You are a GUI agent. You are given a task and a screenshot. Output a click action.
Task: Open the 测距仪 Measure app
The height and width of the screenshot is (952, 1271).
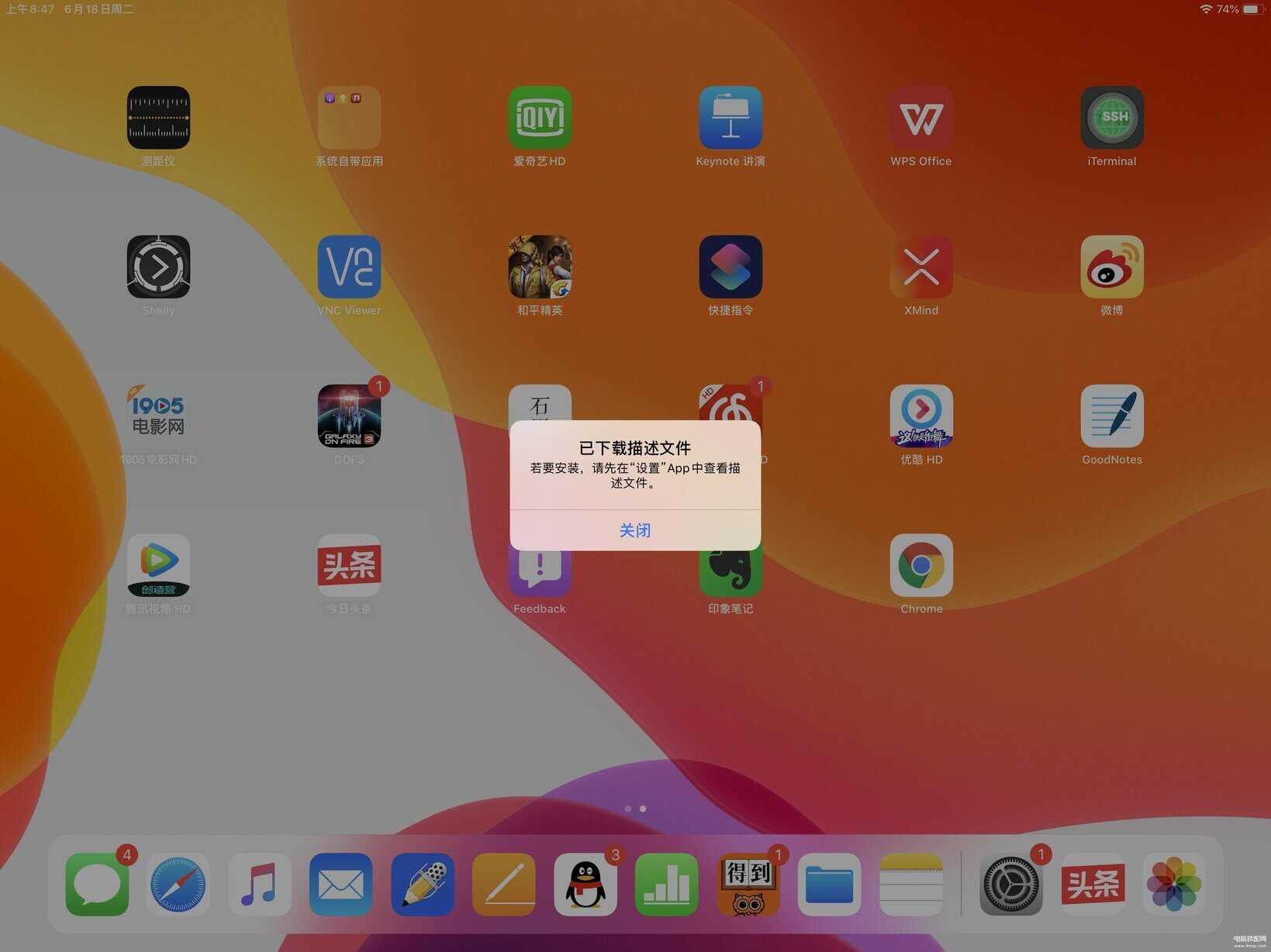pyautogui.click(x=158, y=118)
